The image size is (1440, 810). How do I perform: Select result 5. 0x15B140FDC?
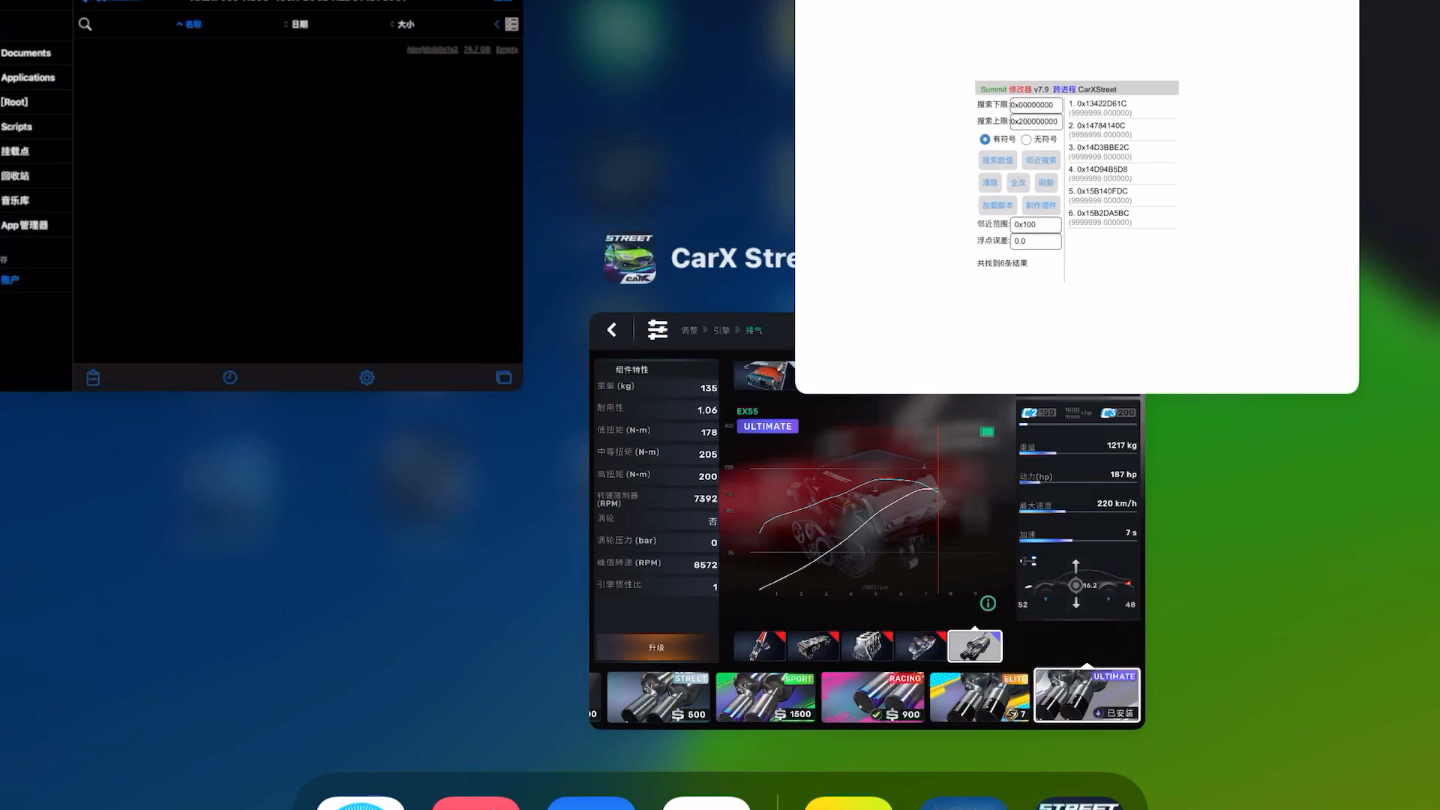1121,196
